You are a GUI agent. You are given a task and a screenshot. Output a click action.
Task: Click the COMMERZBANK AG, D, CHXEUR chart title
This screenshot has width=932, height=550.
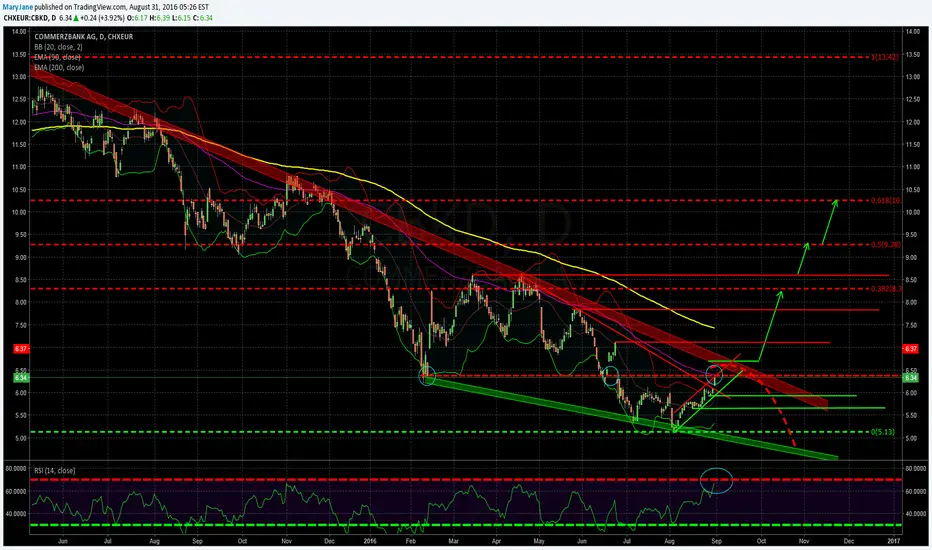coord(83,37)
